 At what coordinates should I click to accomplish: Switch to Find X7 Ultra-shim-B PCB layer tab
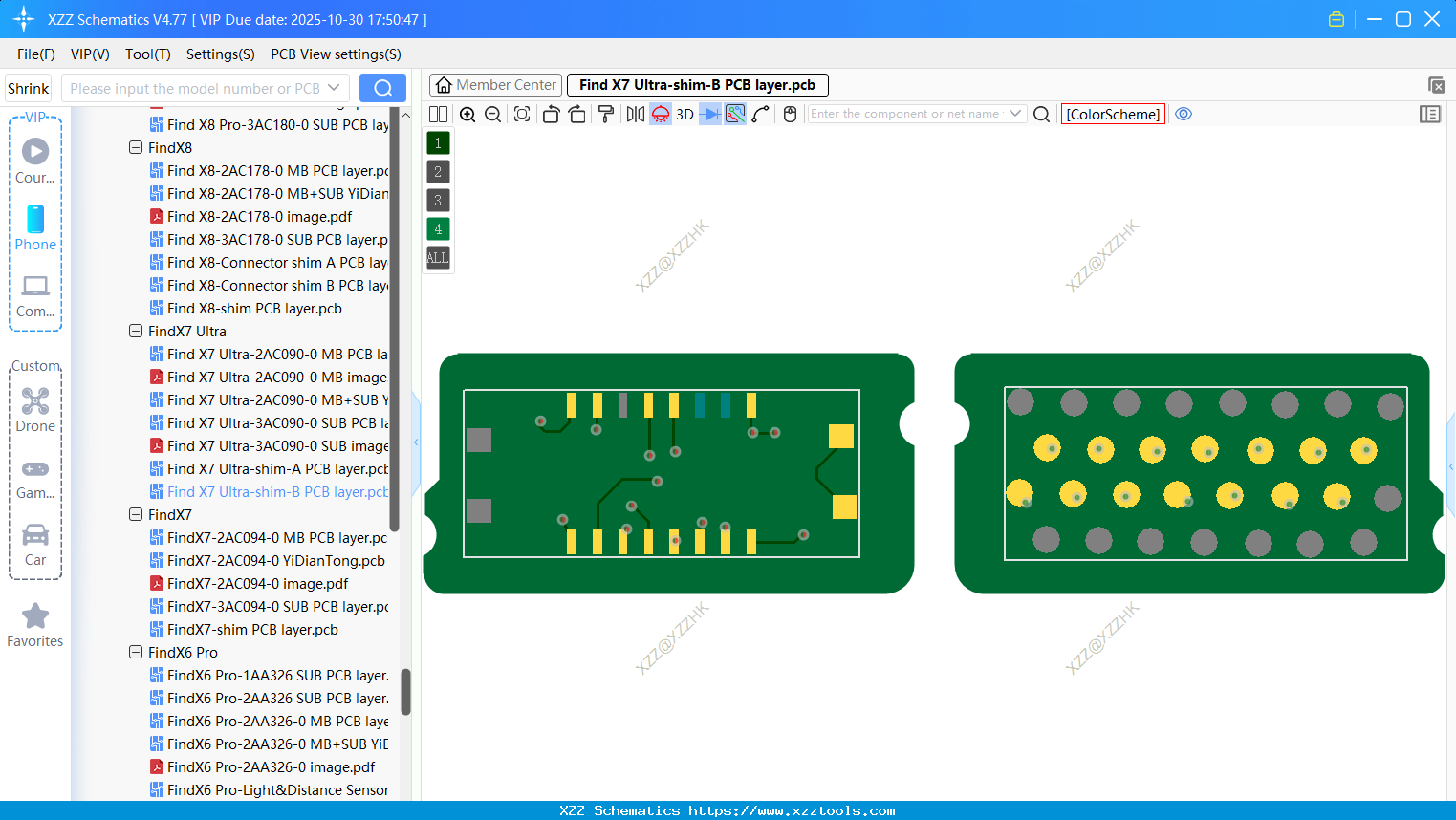click(698, 85)
